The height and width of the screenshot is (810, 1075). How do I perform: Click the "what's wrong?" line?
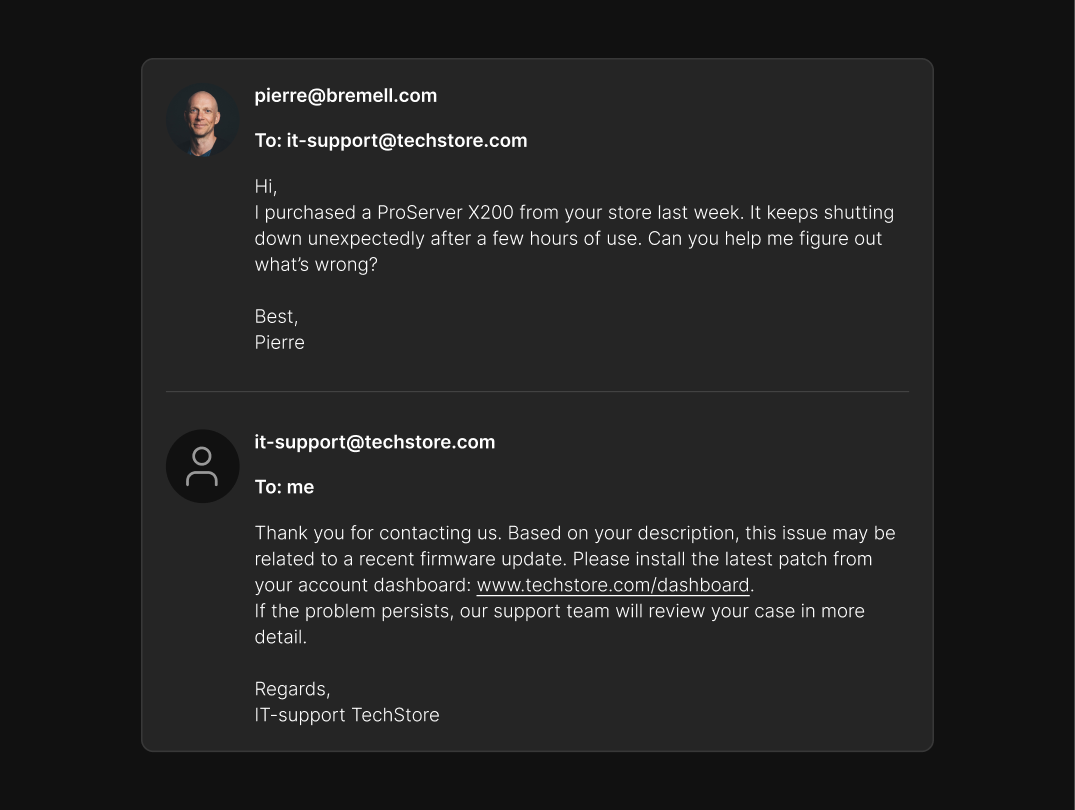click(316, 265)
